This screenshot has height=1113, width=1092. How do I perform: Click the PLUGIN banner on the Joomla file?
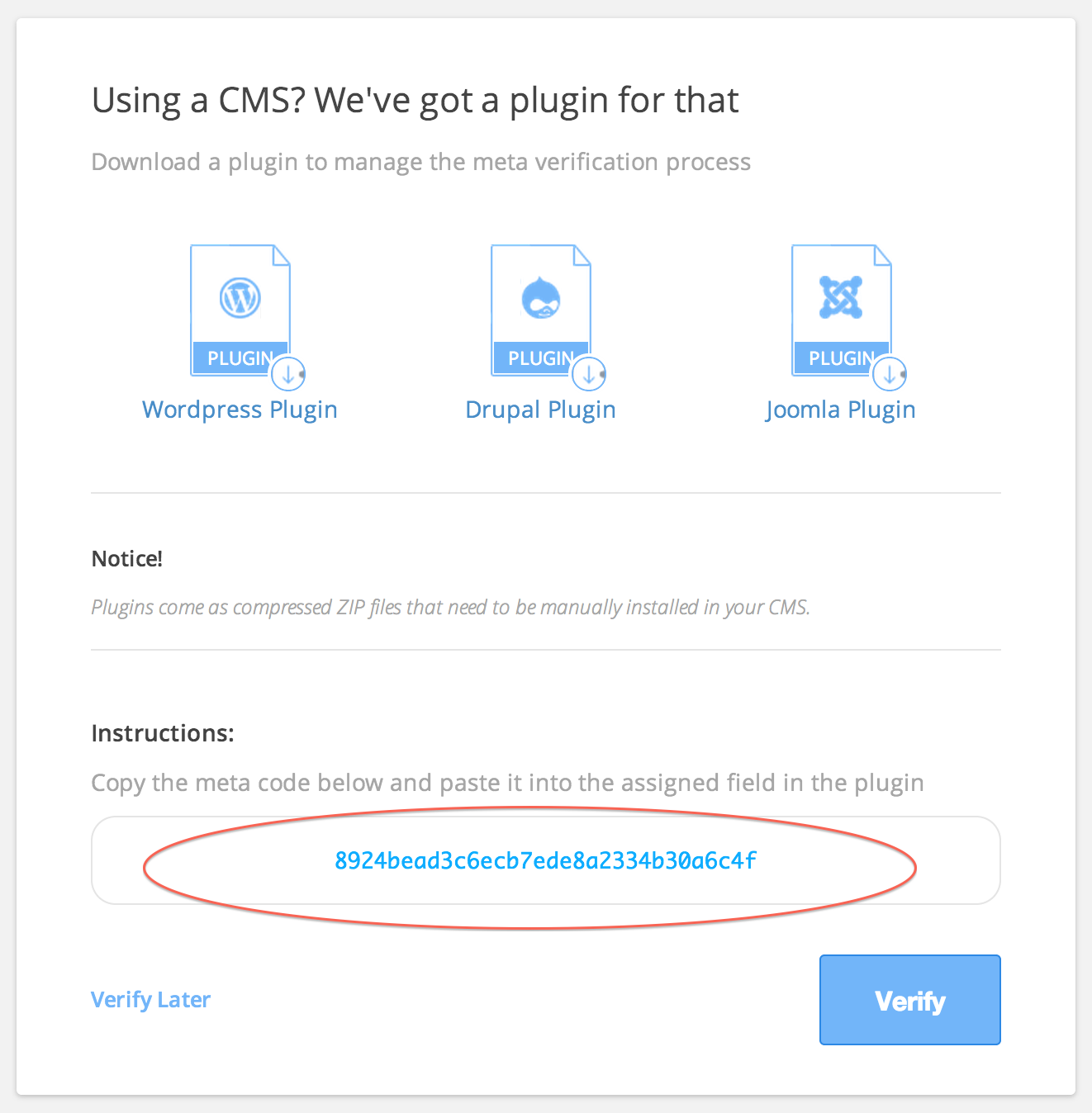[x=841, y=358]
